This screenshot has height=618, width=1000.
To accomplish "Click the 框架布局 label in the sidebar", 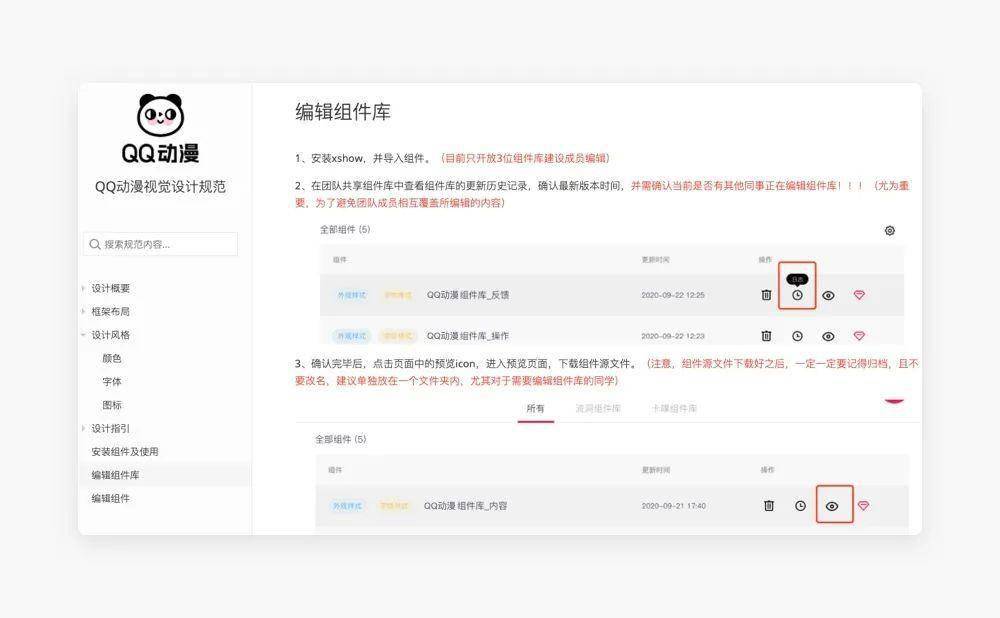I will (110, 311).
